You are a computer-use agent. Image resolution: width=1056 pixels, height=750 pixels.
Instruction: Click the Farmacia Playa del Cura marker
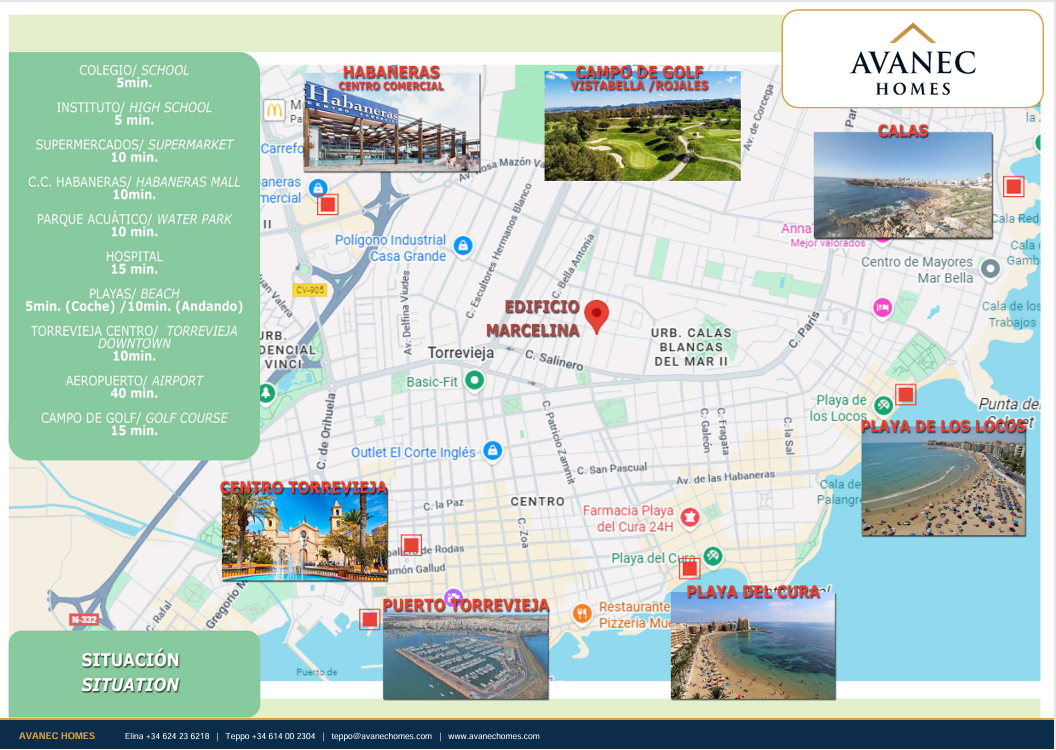point(689,517)
